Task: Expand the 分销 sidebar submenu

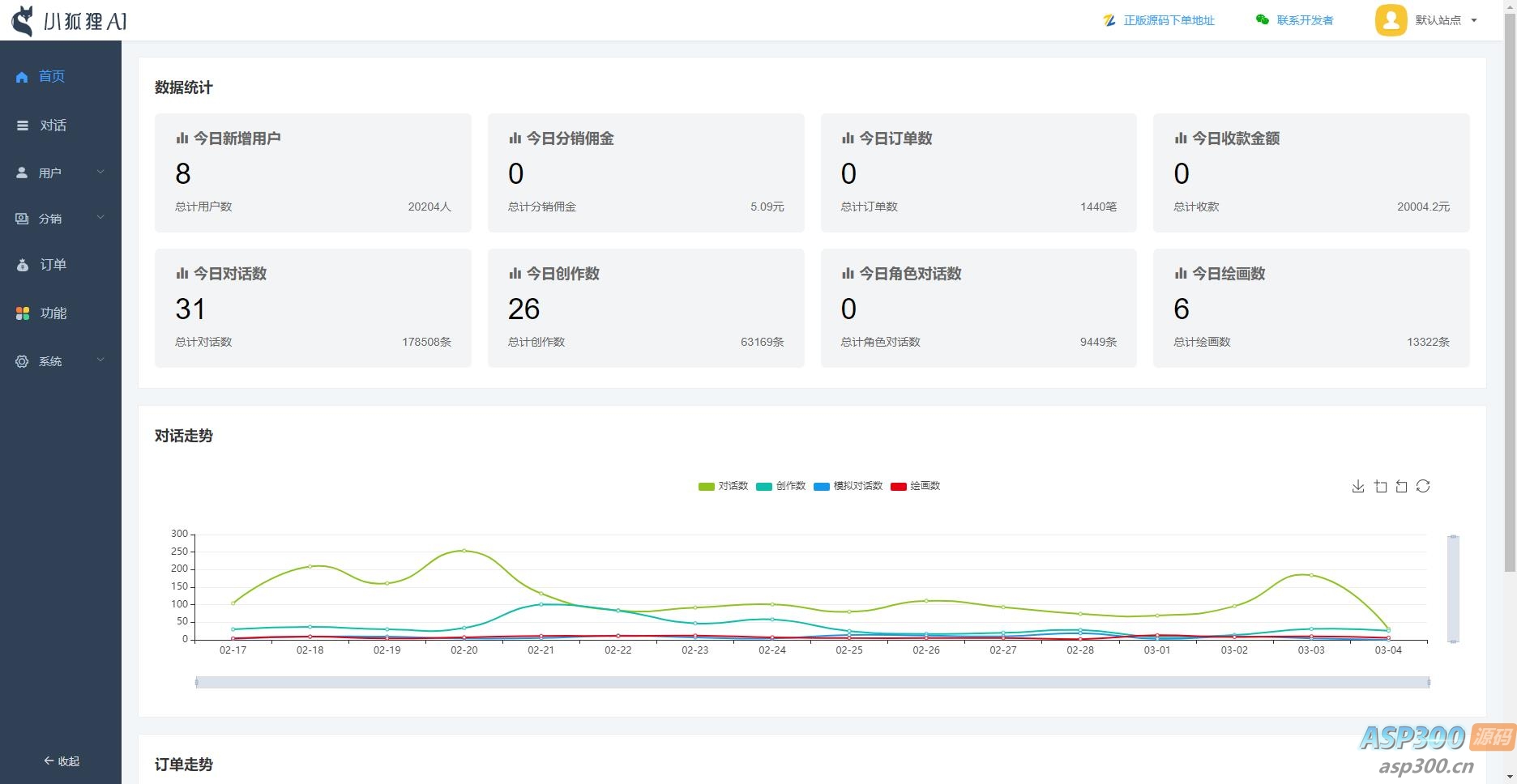Action: [61, 219]
